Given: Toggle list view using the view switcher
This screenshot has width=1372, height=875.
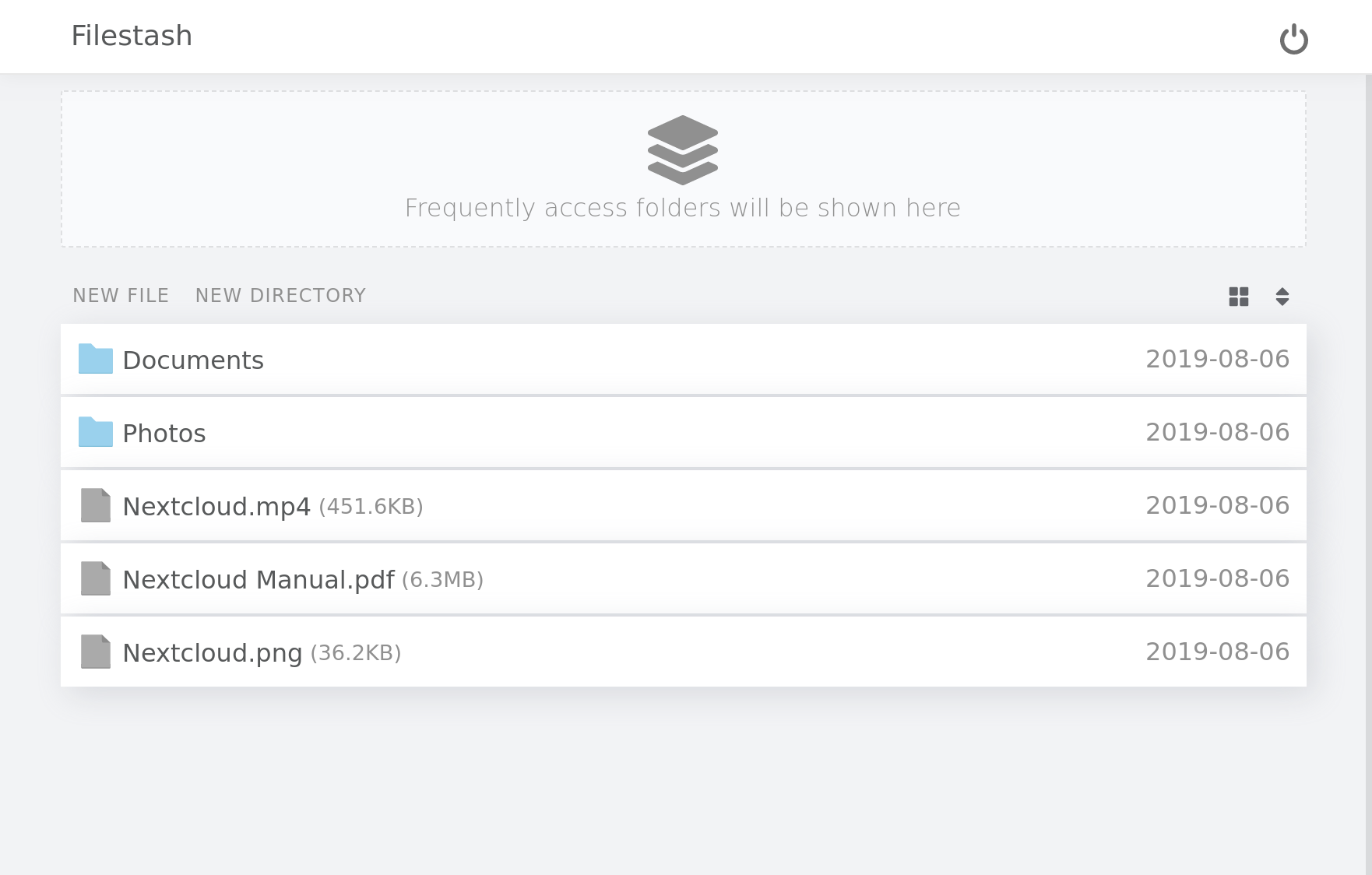Looking at the screenshot, I should [1240, 297].
